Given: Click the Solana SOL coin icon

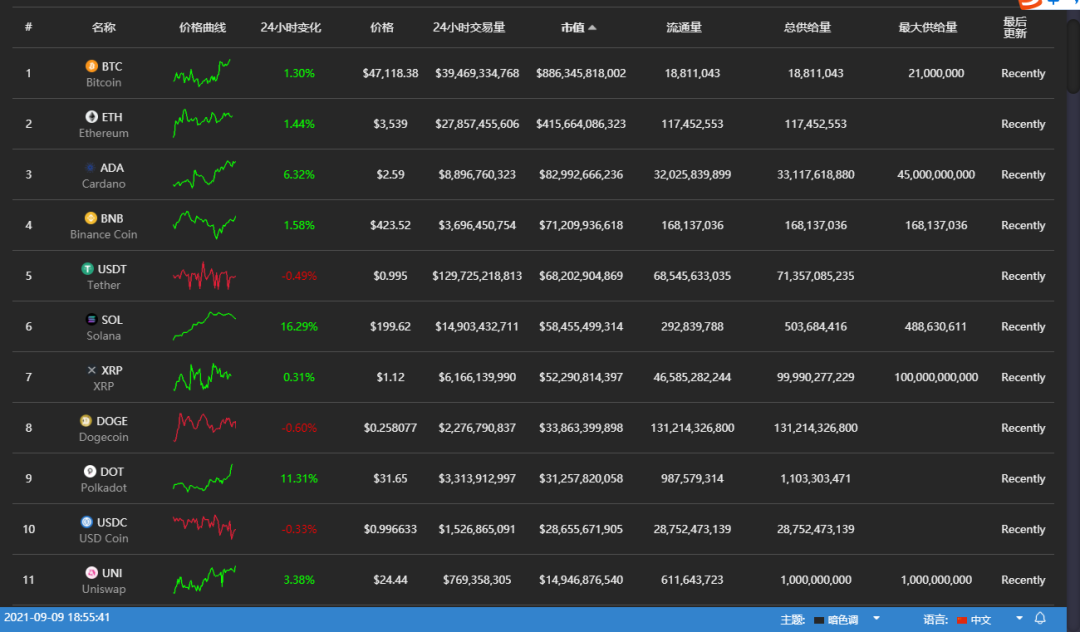Looking at the screenshot, I should pos(91,319).
